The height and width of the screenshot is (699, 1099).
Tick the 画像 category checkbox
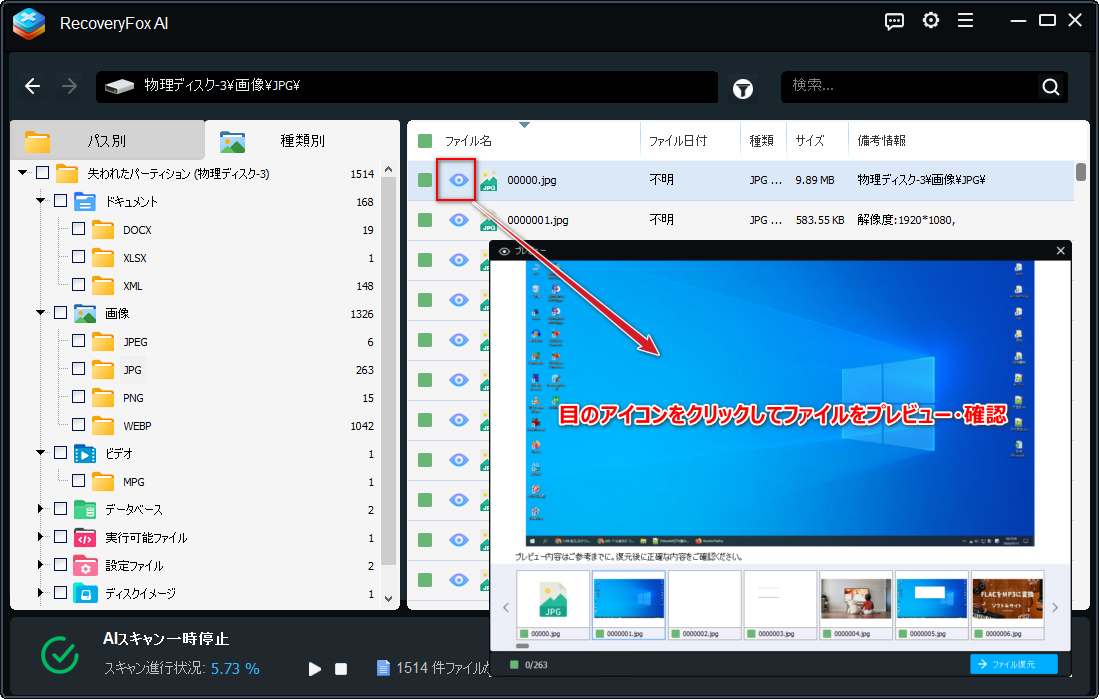(60, 313)
